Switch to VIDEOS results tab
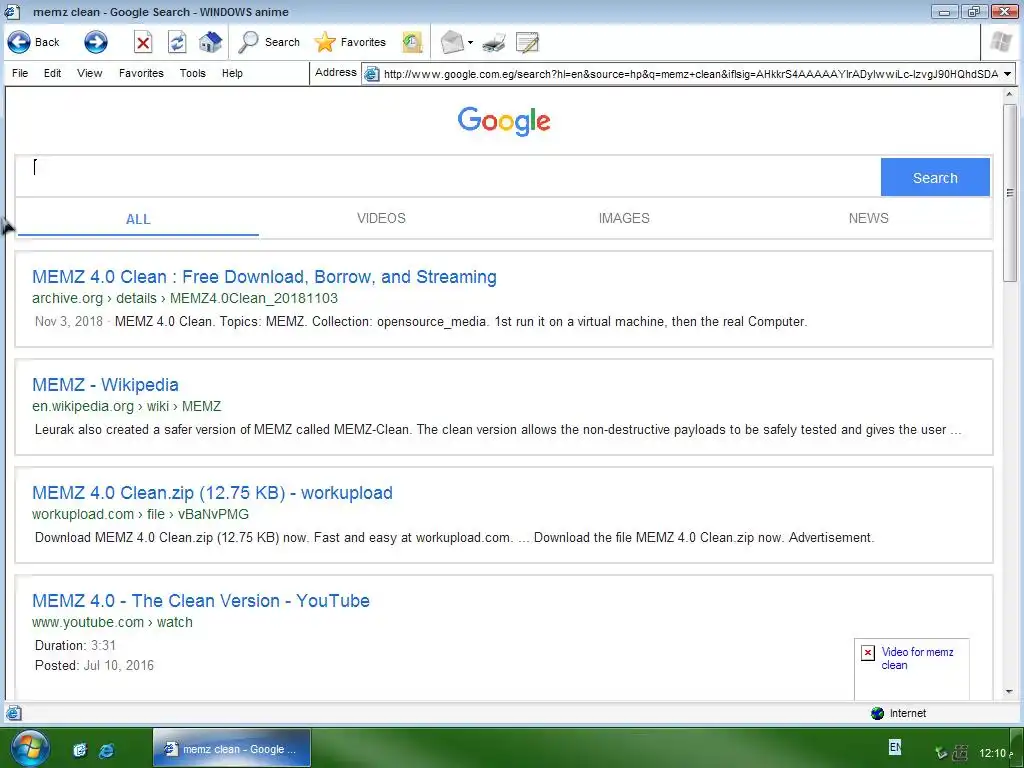 [381, 218]
